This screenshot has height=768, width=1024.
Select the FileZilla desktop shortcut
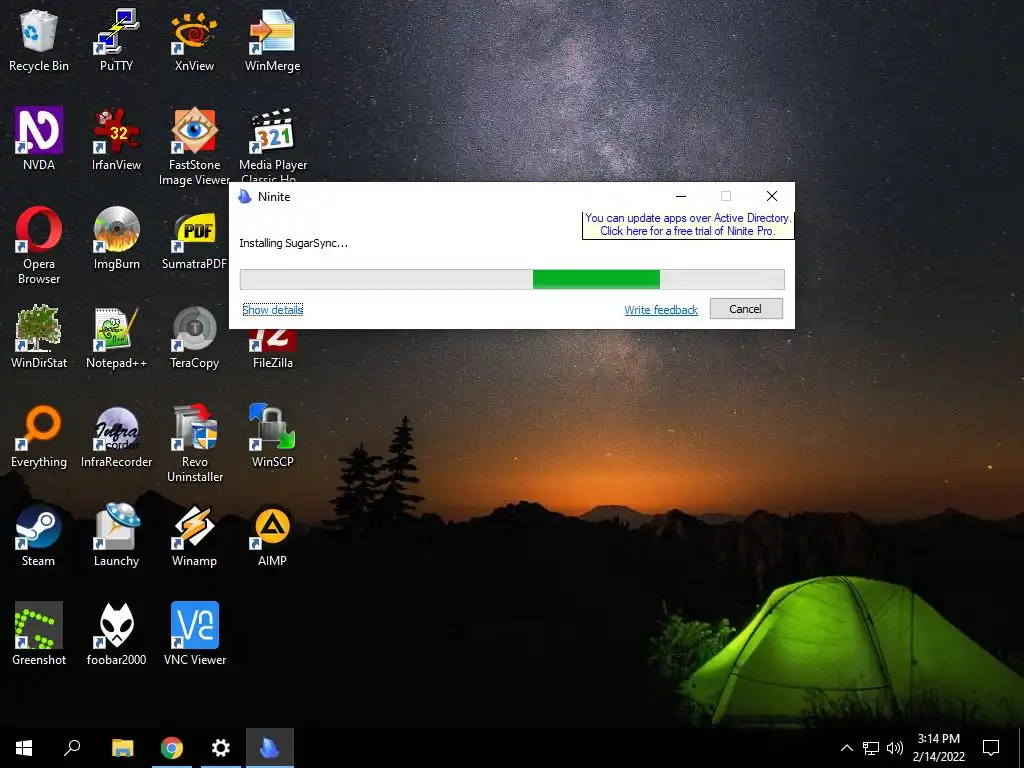tap(272, 349)
